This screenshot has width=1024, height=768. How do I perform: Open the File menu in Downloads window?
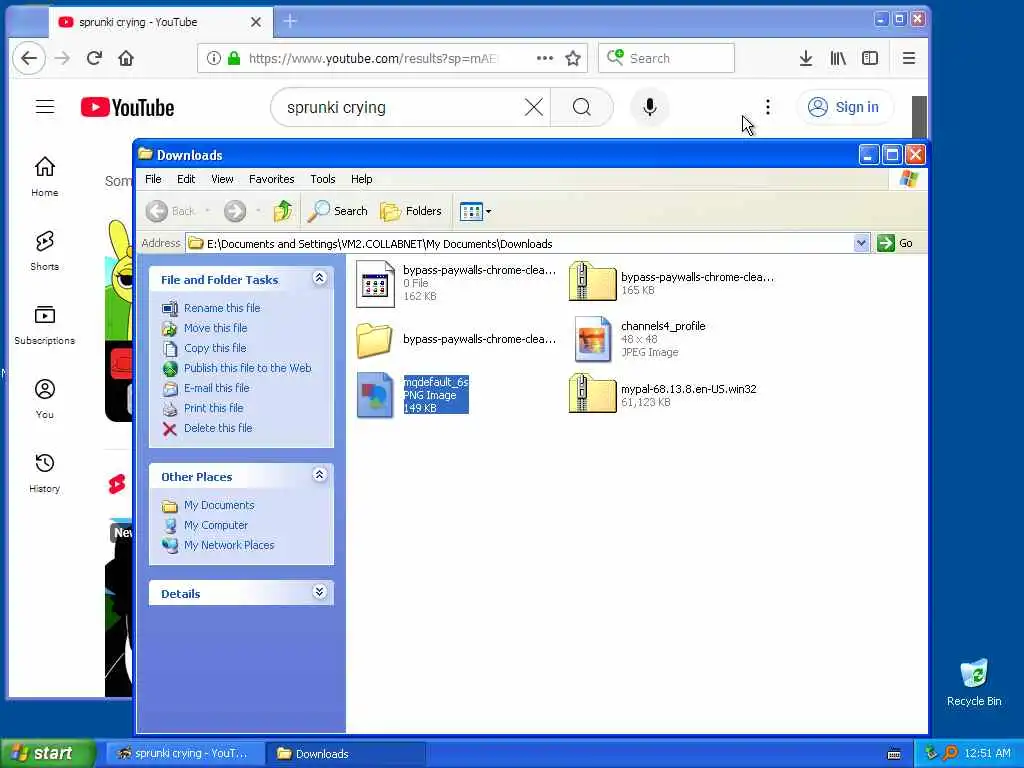click(x=153, y=179)
